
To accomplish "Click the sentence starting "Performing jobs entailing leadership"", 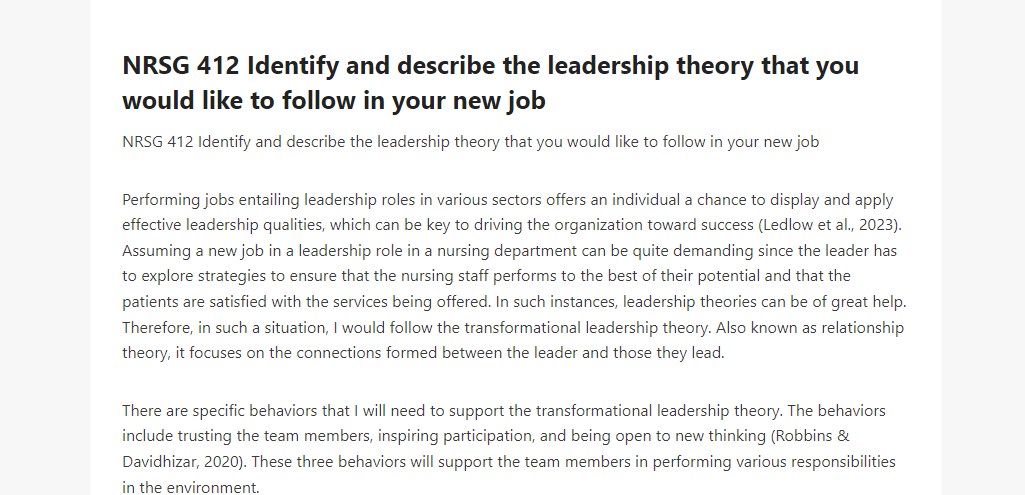I will (x=512, y=213).
